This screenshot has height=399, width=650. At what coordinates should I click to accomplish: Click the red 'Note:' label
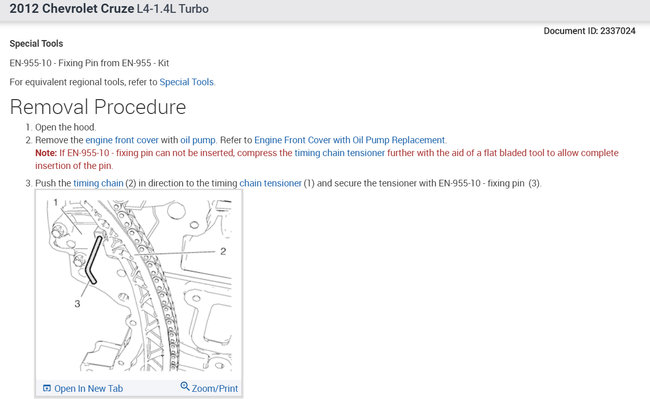46,153
